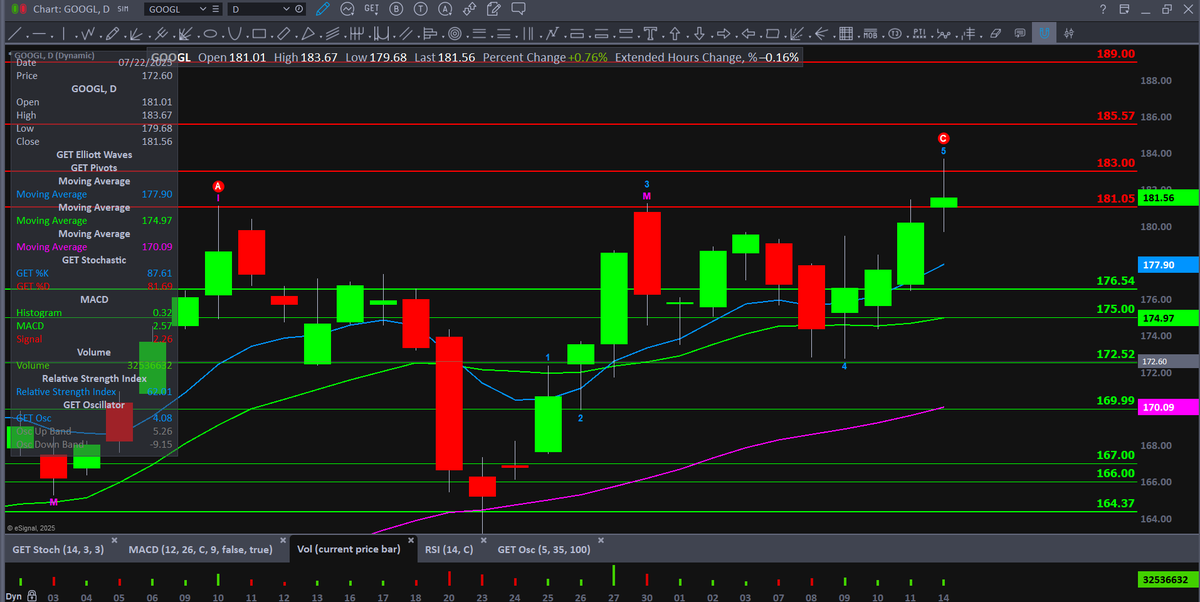1200x602 pixels.
Task: Select the trend line drawing tool
Action: (16, 34)
